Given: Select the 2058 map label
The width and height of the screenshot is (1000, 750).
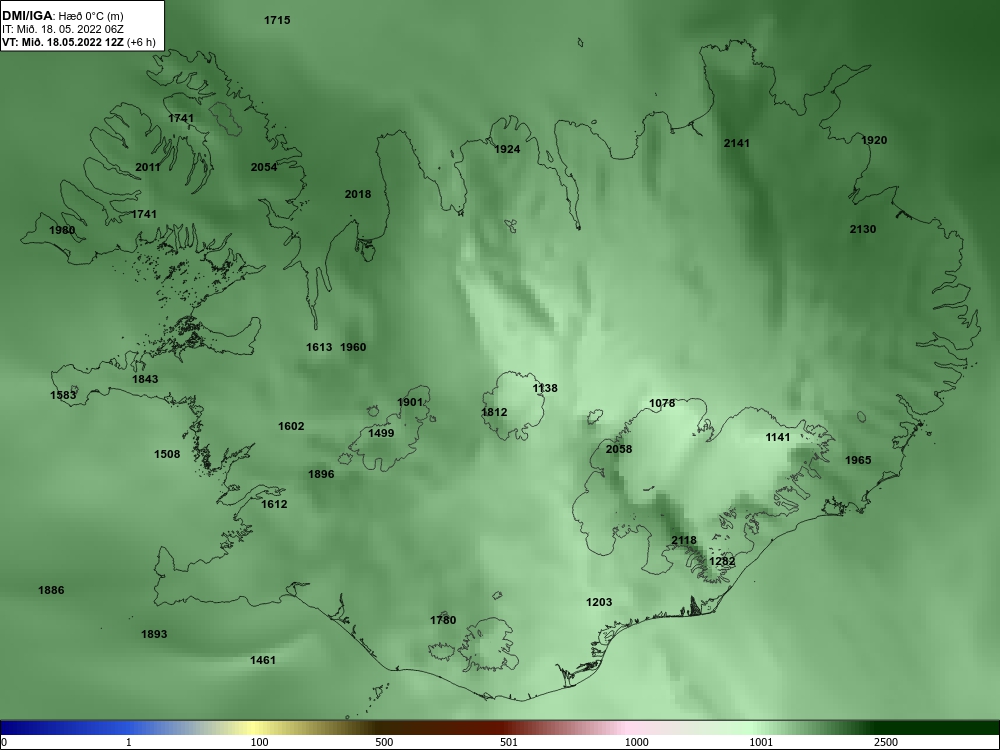Looking at the screenshot, I should click(619, 449).
